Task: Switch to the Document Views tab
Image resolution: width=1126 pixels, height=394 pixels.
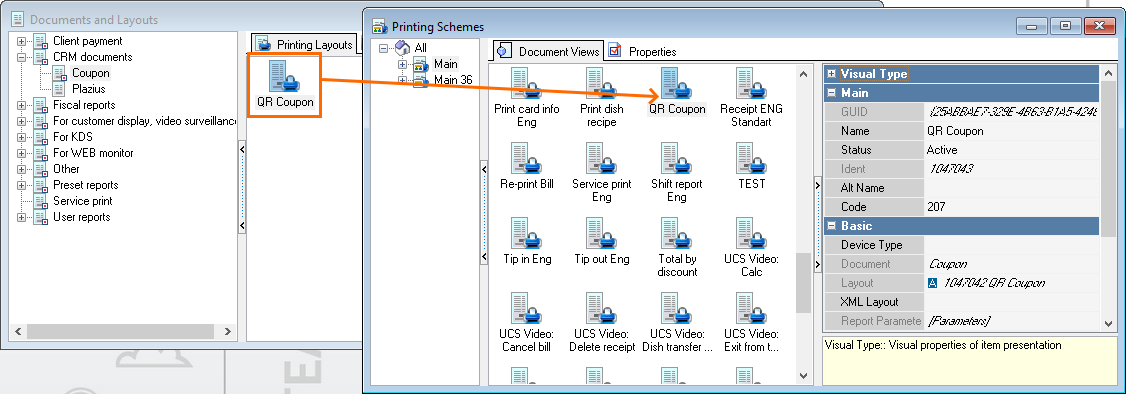Action: click(549, 51)
